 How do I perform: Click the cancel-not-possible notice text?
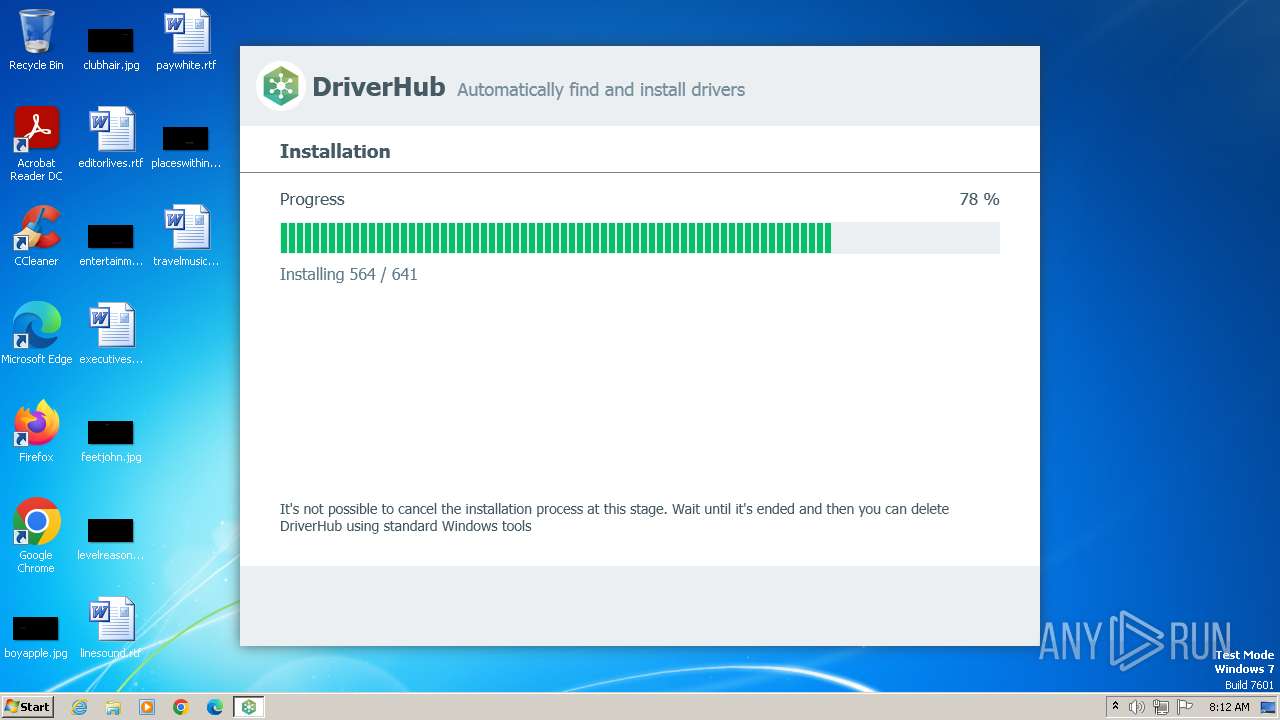pos(614,517)
